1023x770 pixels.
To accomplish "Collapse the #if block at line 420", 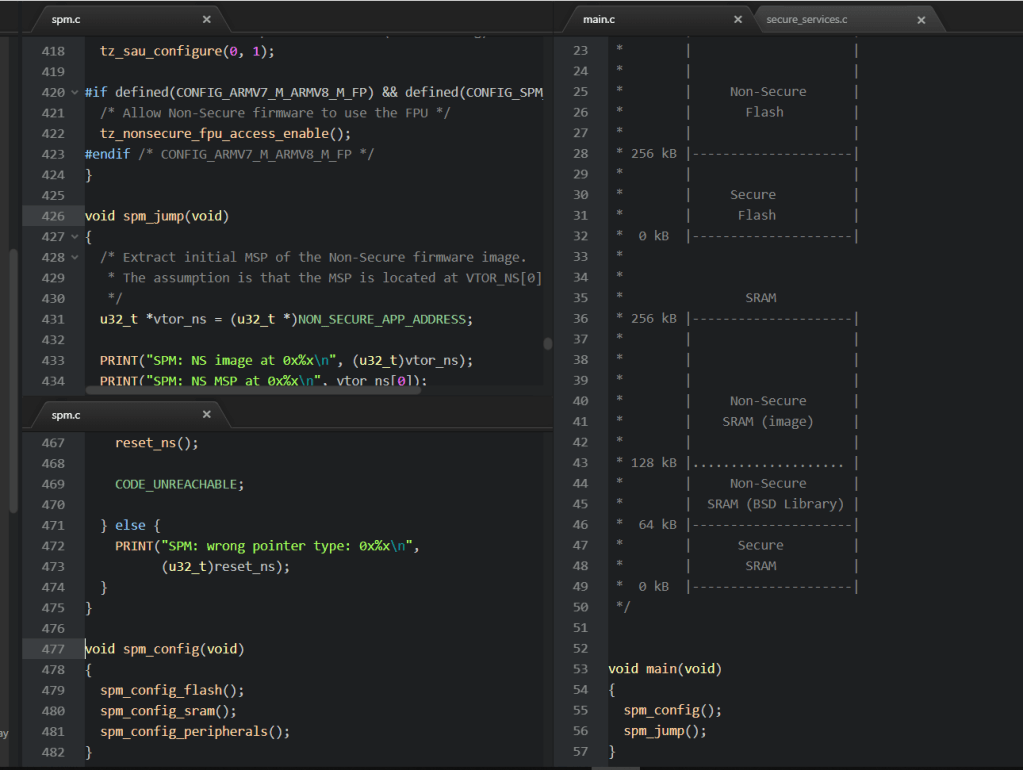I will coord(75,92).
